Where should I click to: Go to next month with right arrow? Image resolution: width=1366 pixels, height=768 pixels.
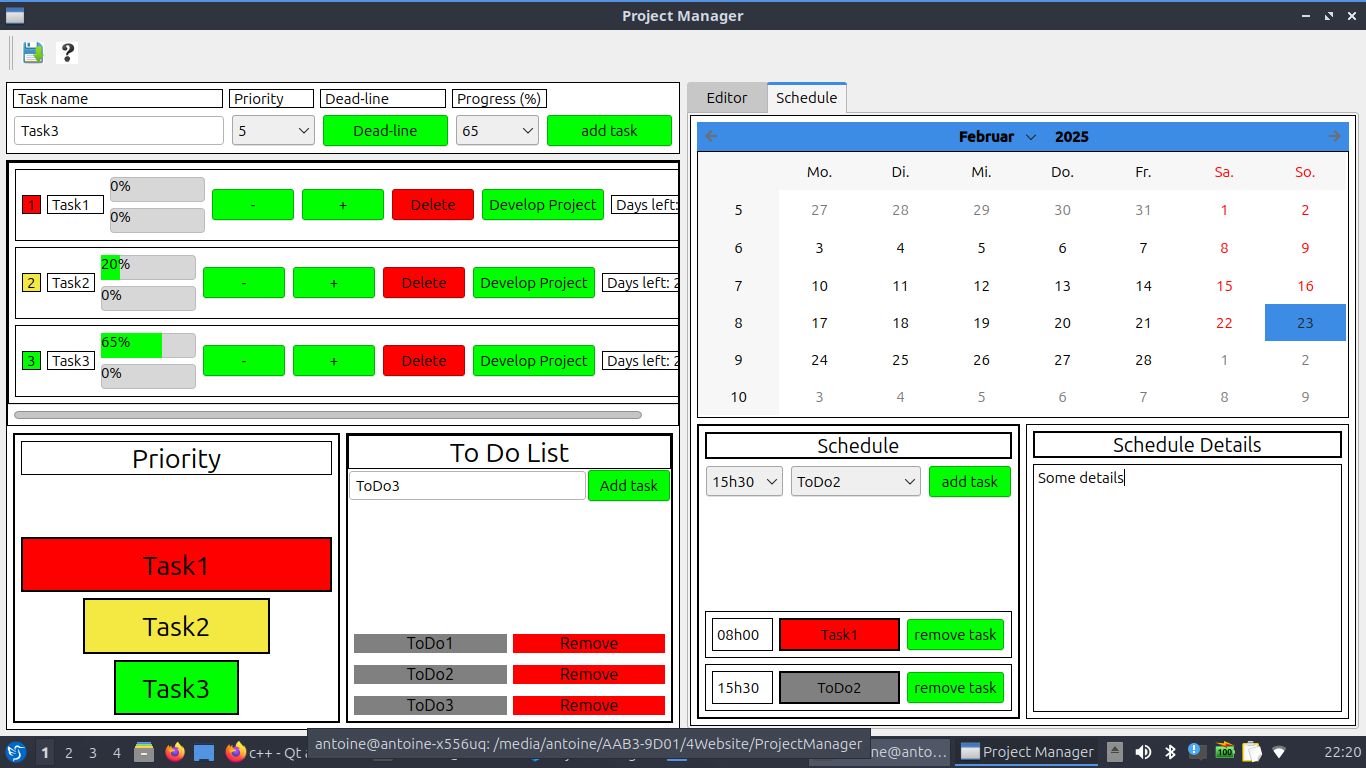1334,137
